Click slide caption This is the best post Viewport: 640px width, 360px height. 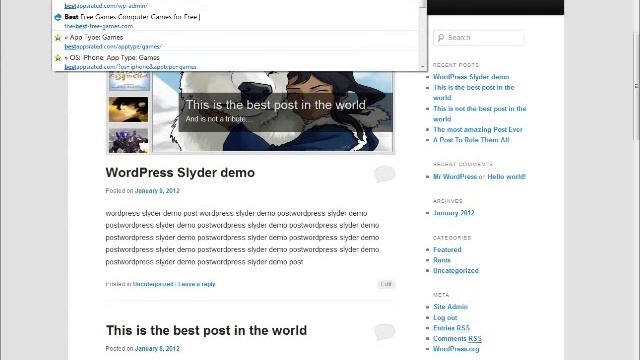coord(276,105)
